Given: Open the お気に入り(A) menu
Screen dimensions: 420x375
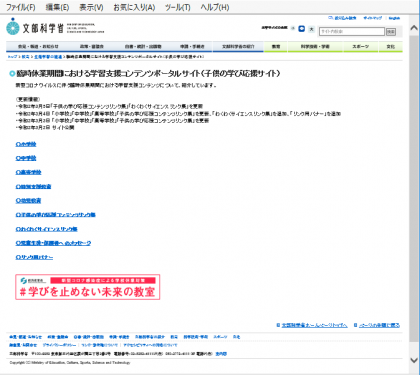Looking at the screenshot, I should click(134, 7).
